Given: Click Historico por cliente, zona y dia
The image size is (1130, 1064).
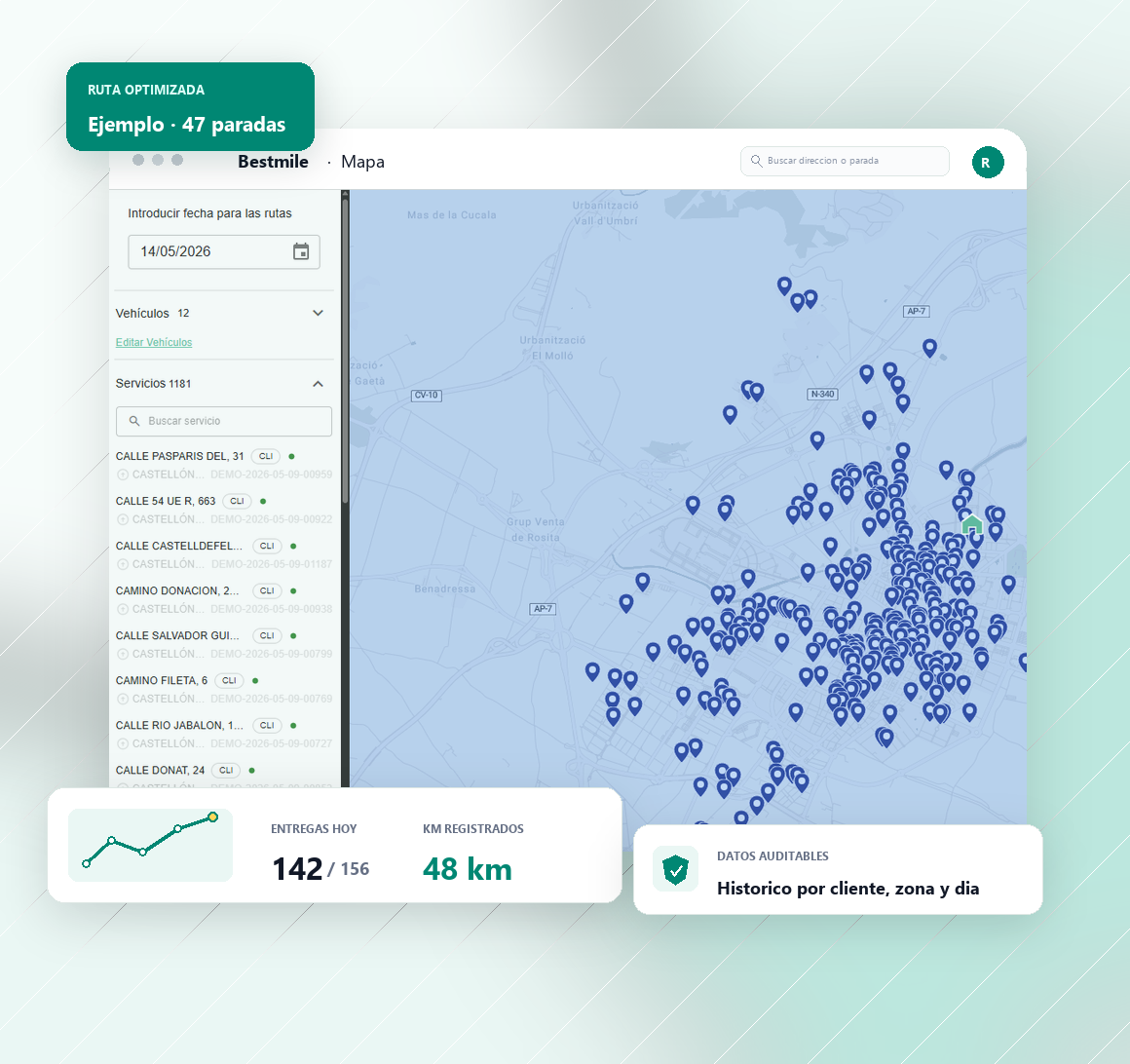Looking at the screenshot, I should (847, 888).
